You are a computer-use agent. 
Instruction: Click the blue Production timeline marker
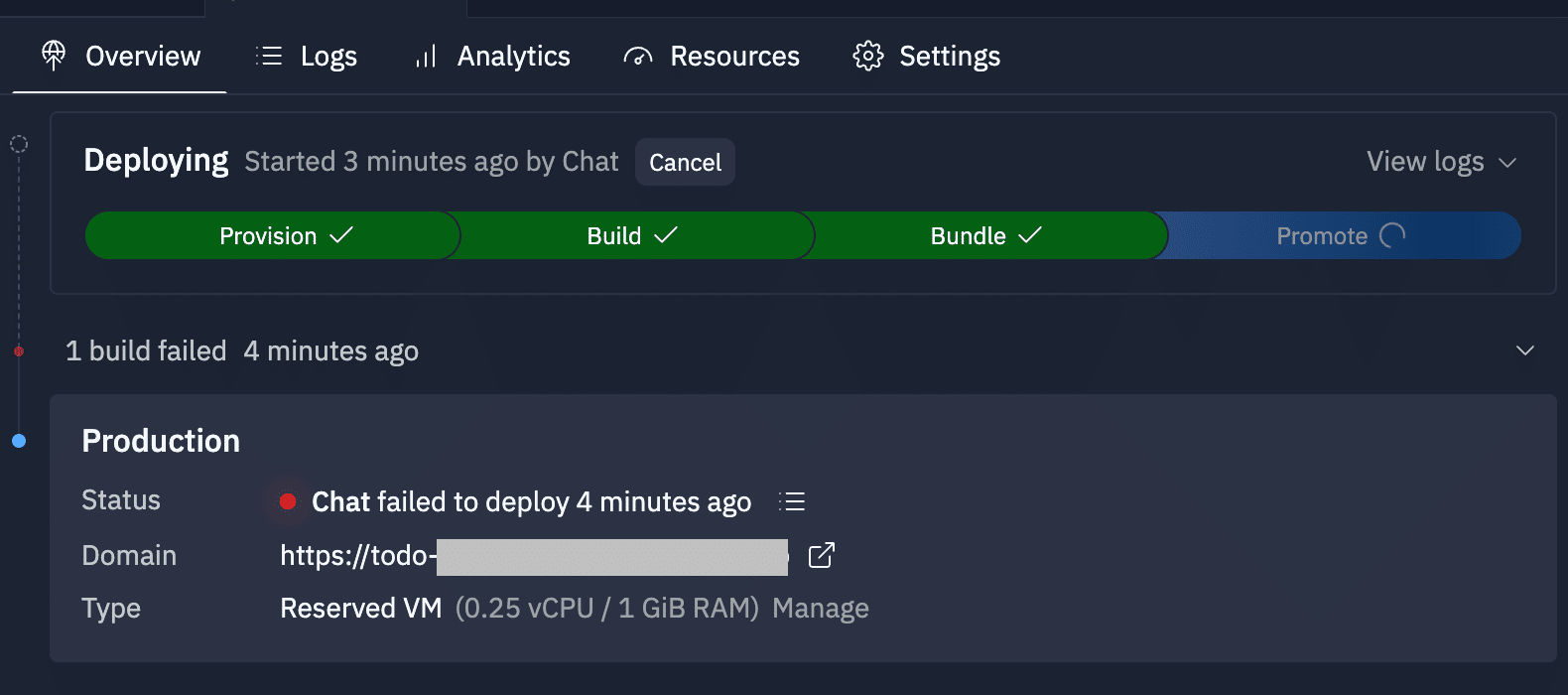coord(19,441)
